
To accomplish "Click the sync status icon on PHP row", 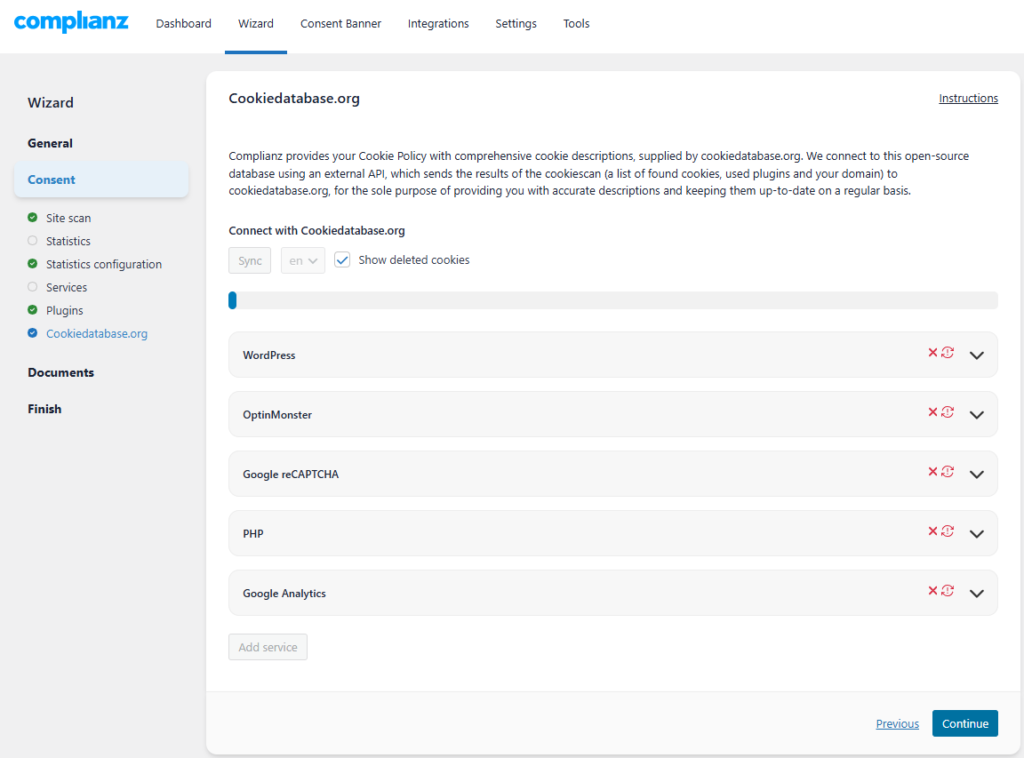I will tap(948, 531).
